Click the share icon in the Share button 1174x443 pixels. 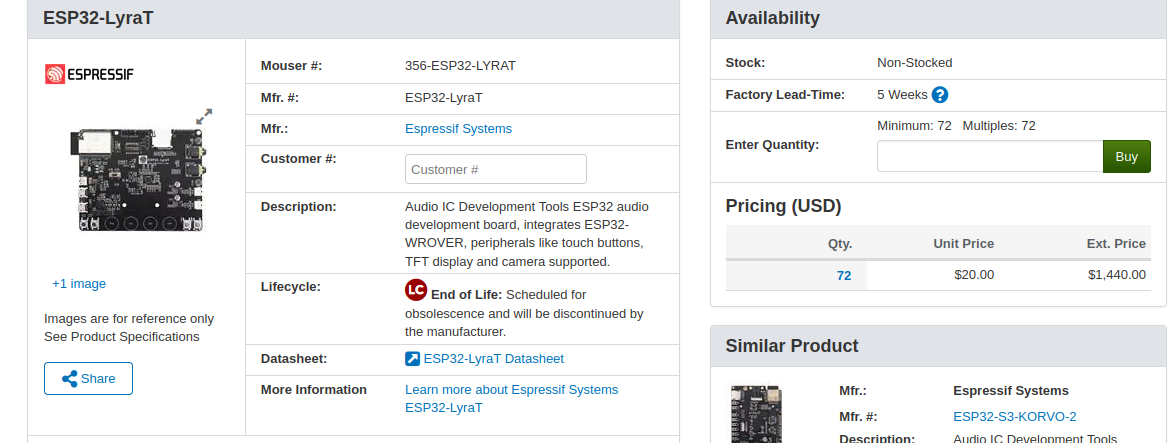click(70, 379)
